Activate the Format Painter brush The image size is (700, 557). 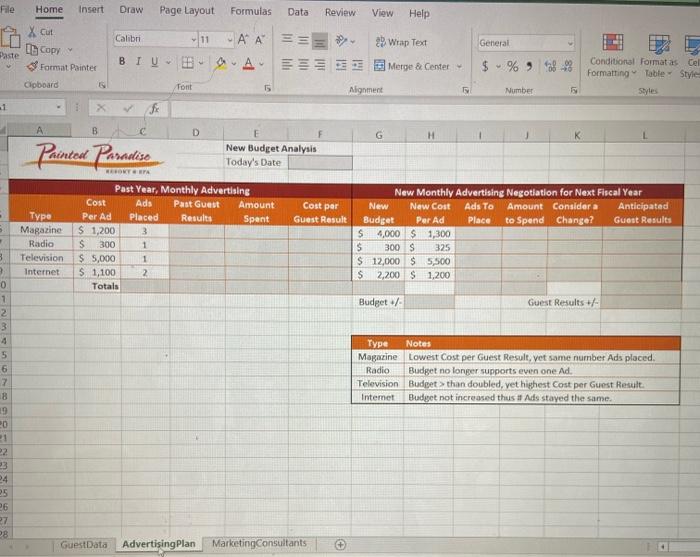click(32, 67)
